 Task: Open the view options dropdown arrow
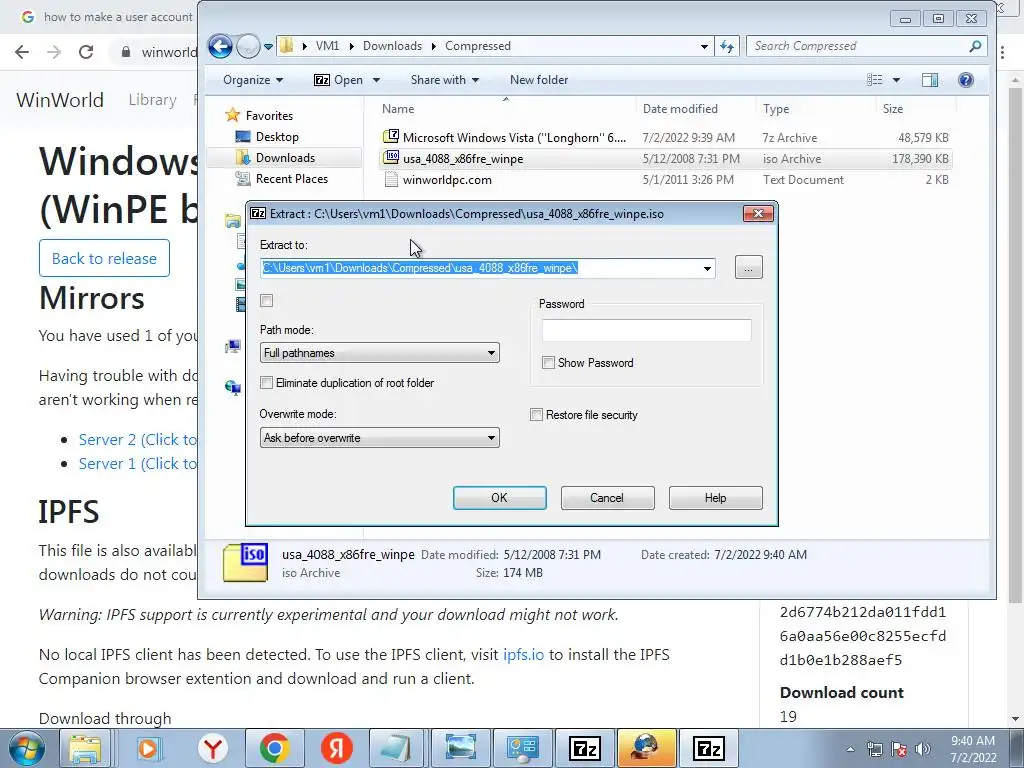[896, 80]
